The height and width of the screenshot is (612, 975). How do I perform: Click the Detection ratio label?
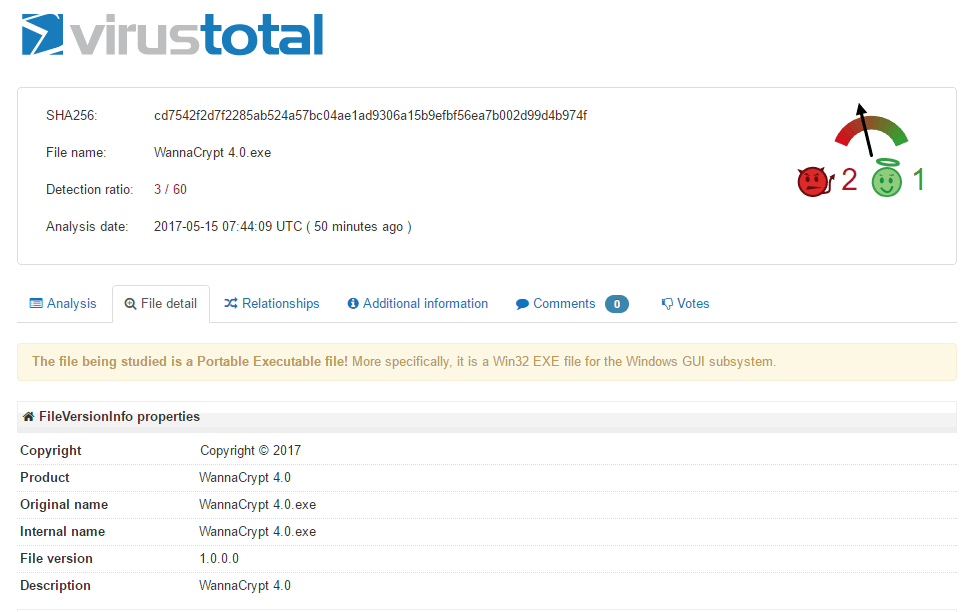click(x=90, y=189)
